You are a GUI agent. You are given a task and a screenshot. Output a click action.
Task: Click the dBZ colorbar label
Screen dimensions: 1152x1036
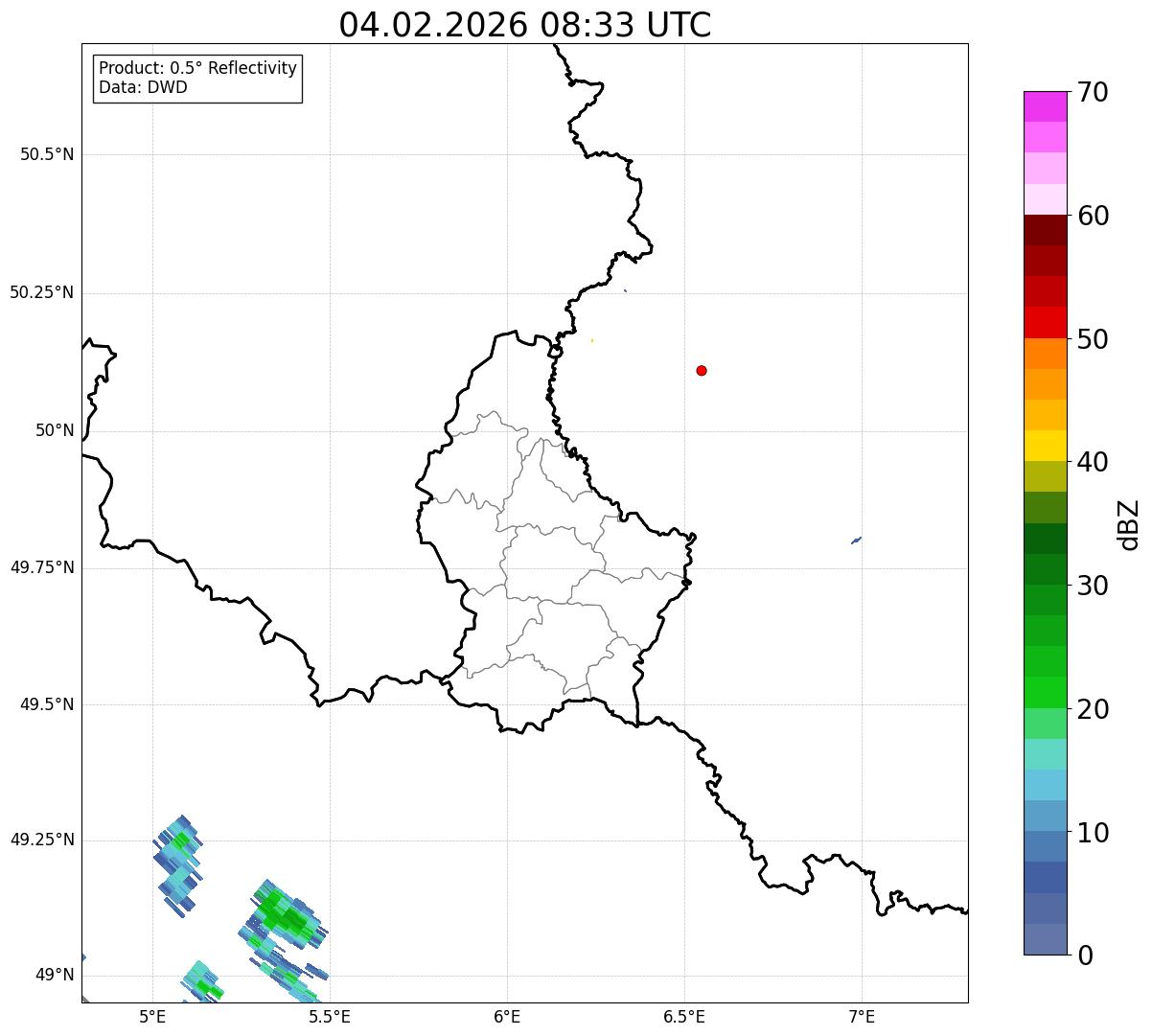(x=1129, y=524)
